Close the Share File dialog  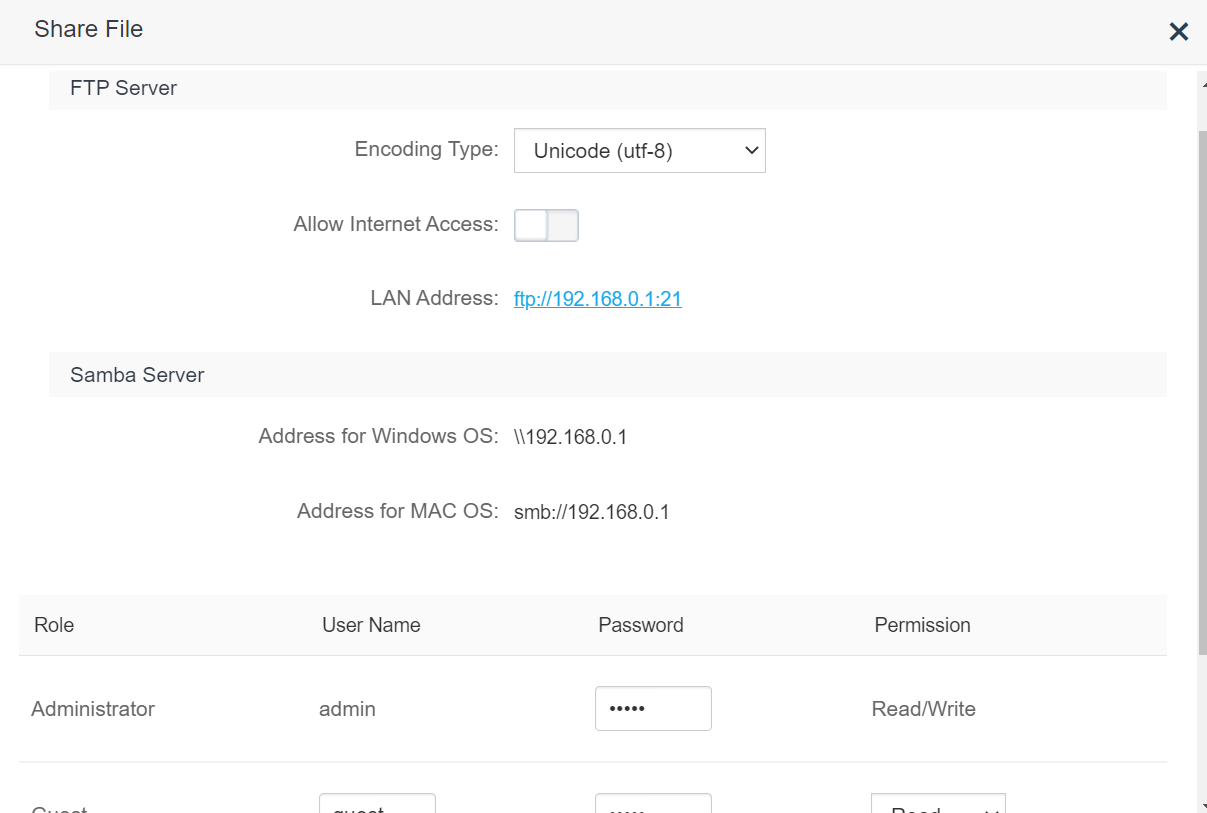tap(1179, 32)
